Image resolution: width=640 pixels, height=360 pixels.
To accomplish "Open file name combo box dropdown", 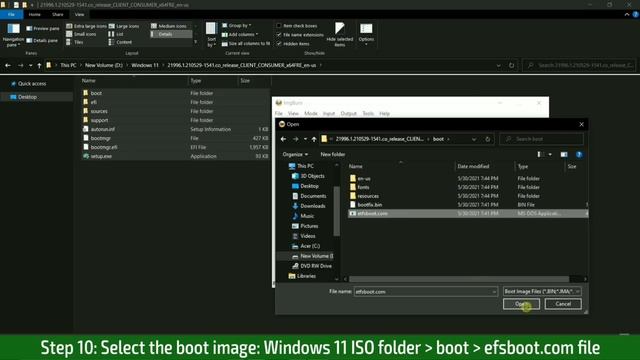I will pos(494,292).
